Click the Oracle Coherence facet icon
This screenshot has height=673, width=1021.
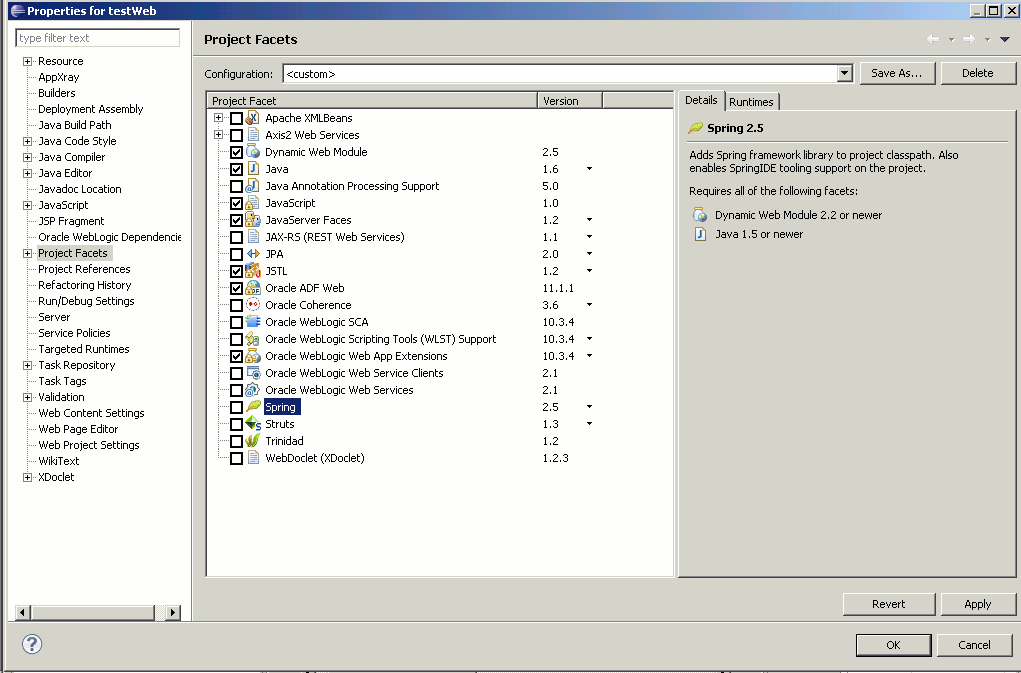tap(253, 305)
